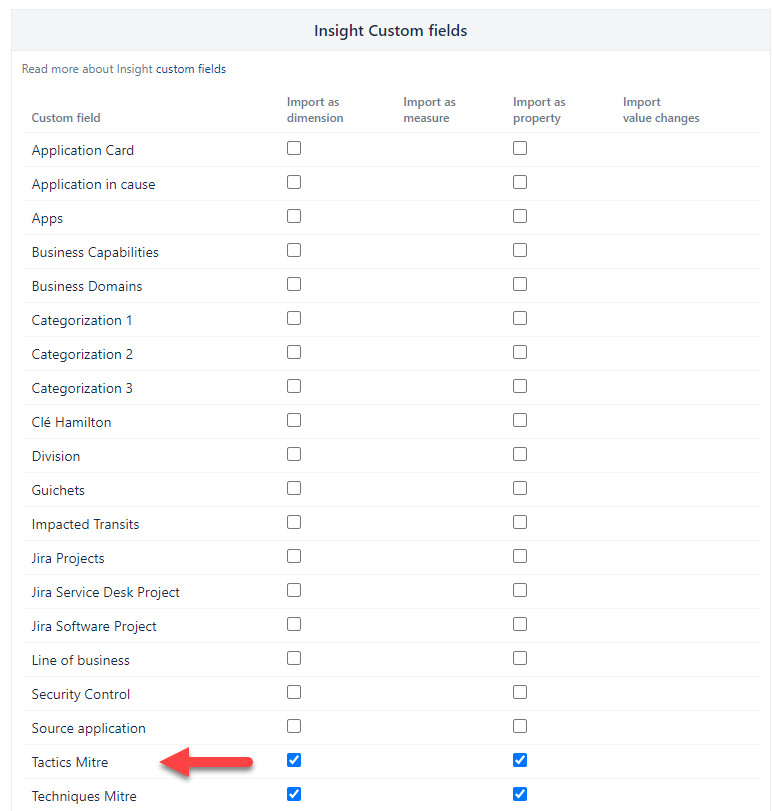This screenshot has width=773, height=811.
Task: Disable Import as dimension for Techniques Mitre
Action: click(294, 794)
